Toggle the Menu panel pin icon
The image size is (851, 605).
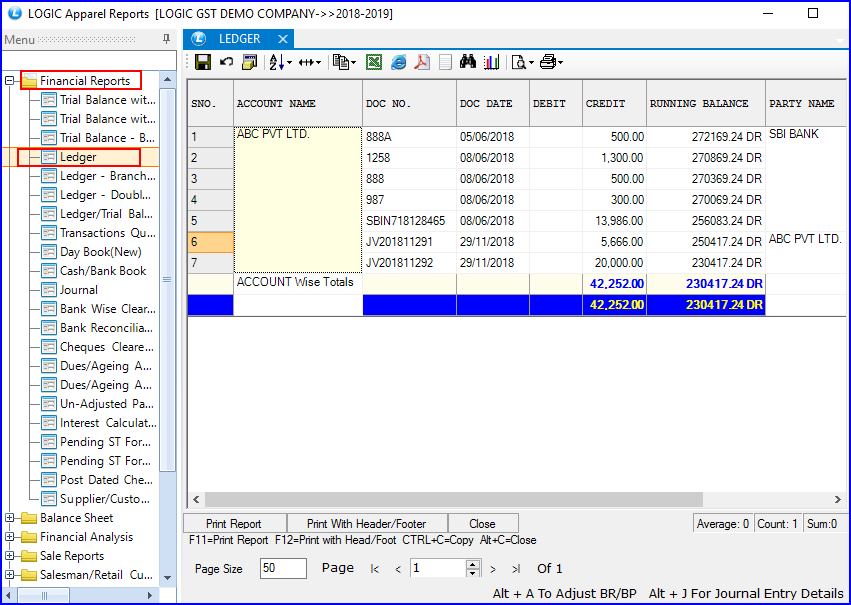pyautogui.click(x=166, y=39)
